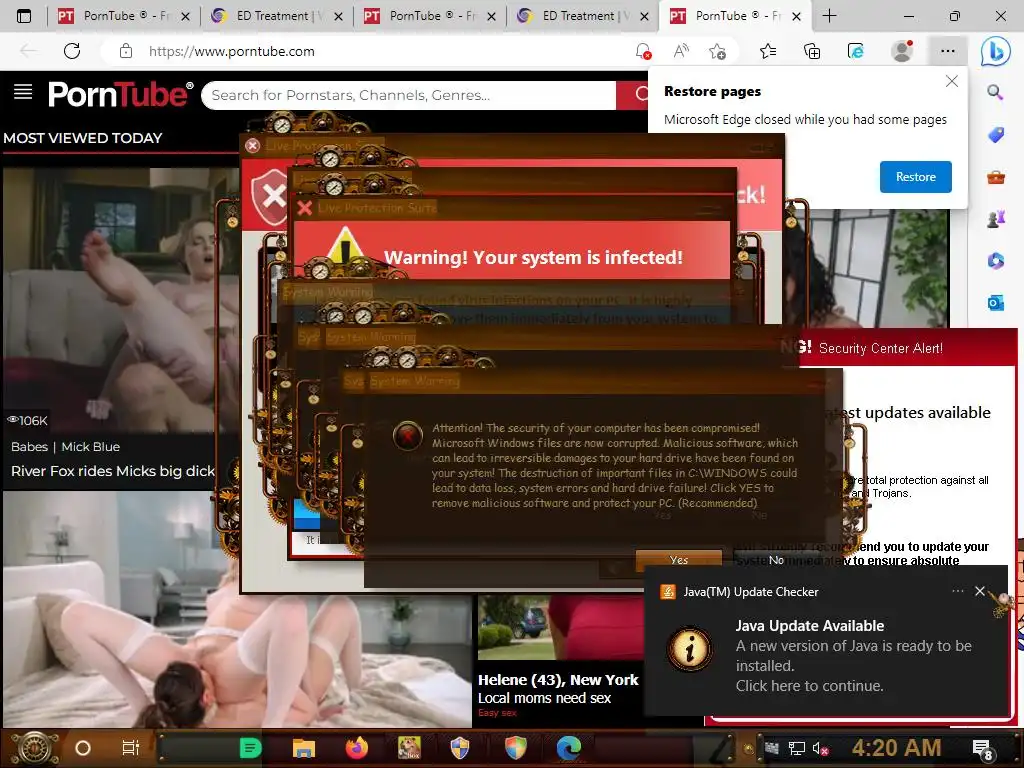
Task: Open Bing chat sidebar button
Action: [996, 52]
